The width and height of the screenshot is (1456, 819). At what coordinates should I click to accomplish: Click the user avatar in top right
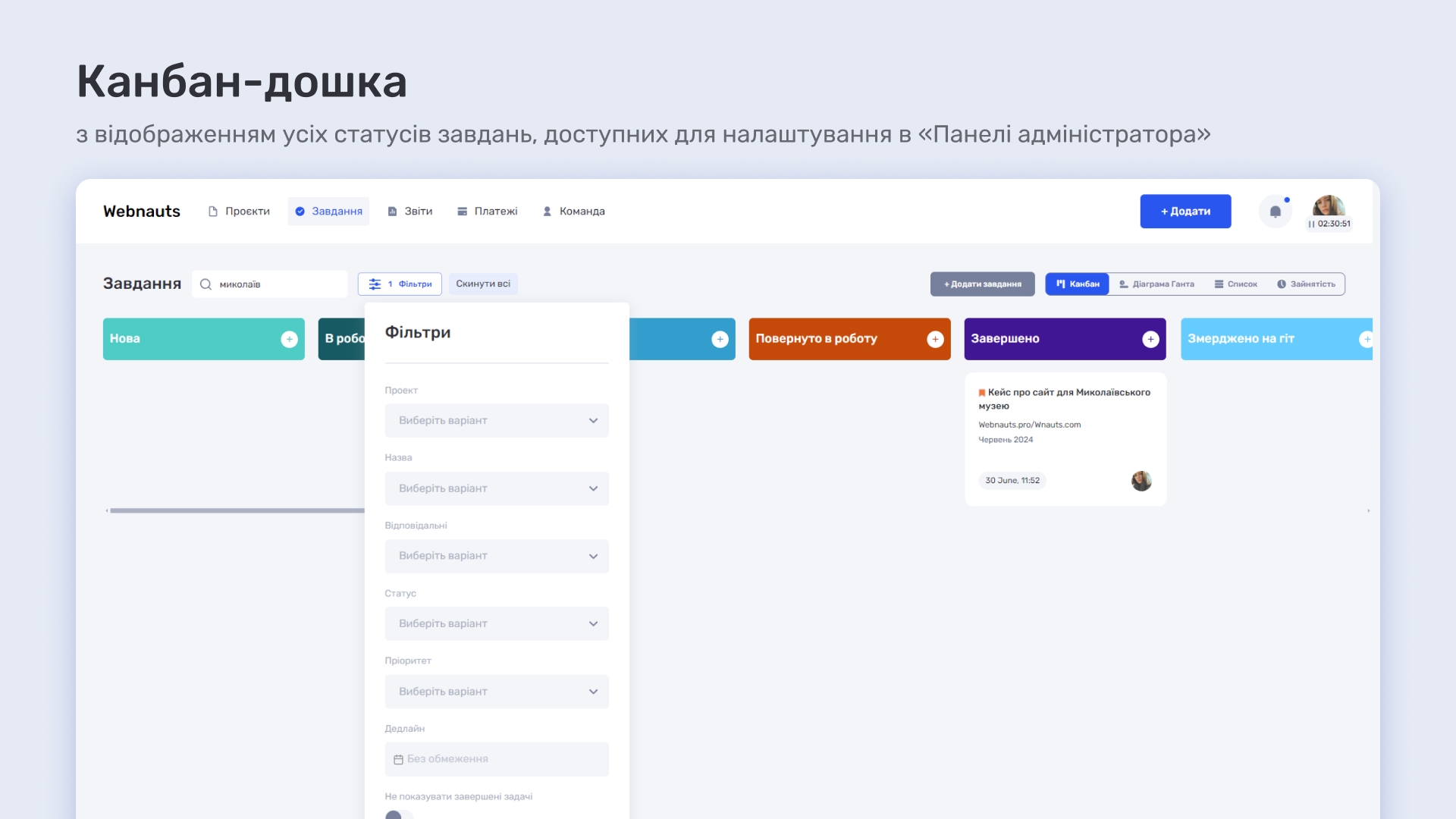pyautogui.click(x=1329, y=206)
